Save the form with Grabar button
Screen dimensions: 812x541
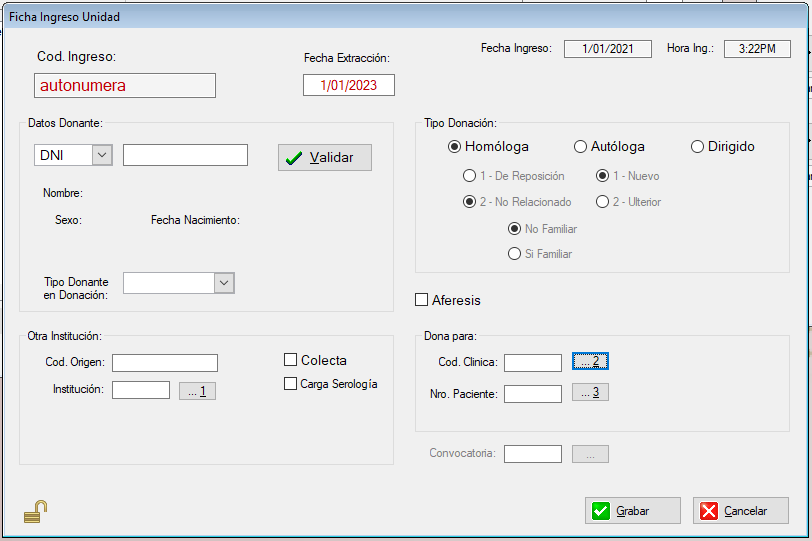click(x=632, y=511)
